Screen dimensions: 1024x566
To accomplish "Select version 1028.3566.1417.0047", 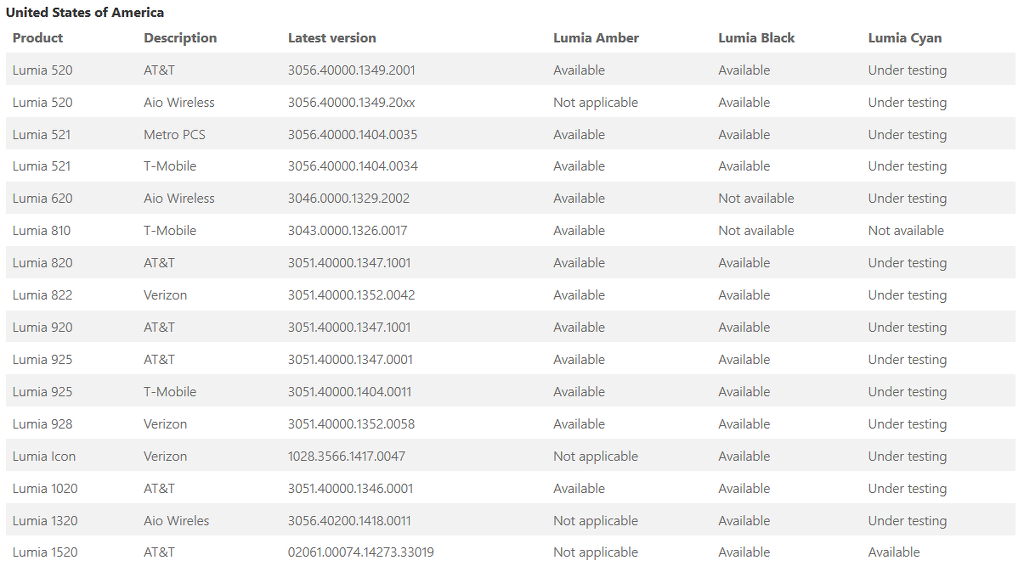I will [347, 456].
